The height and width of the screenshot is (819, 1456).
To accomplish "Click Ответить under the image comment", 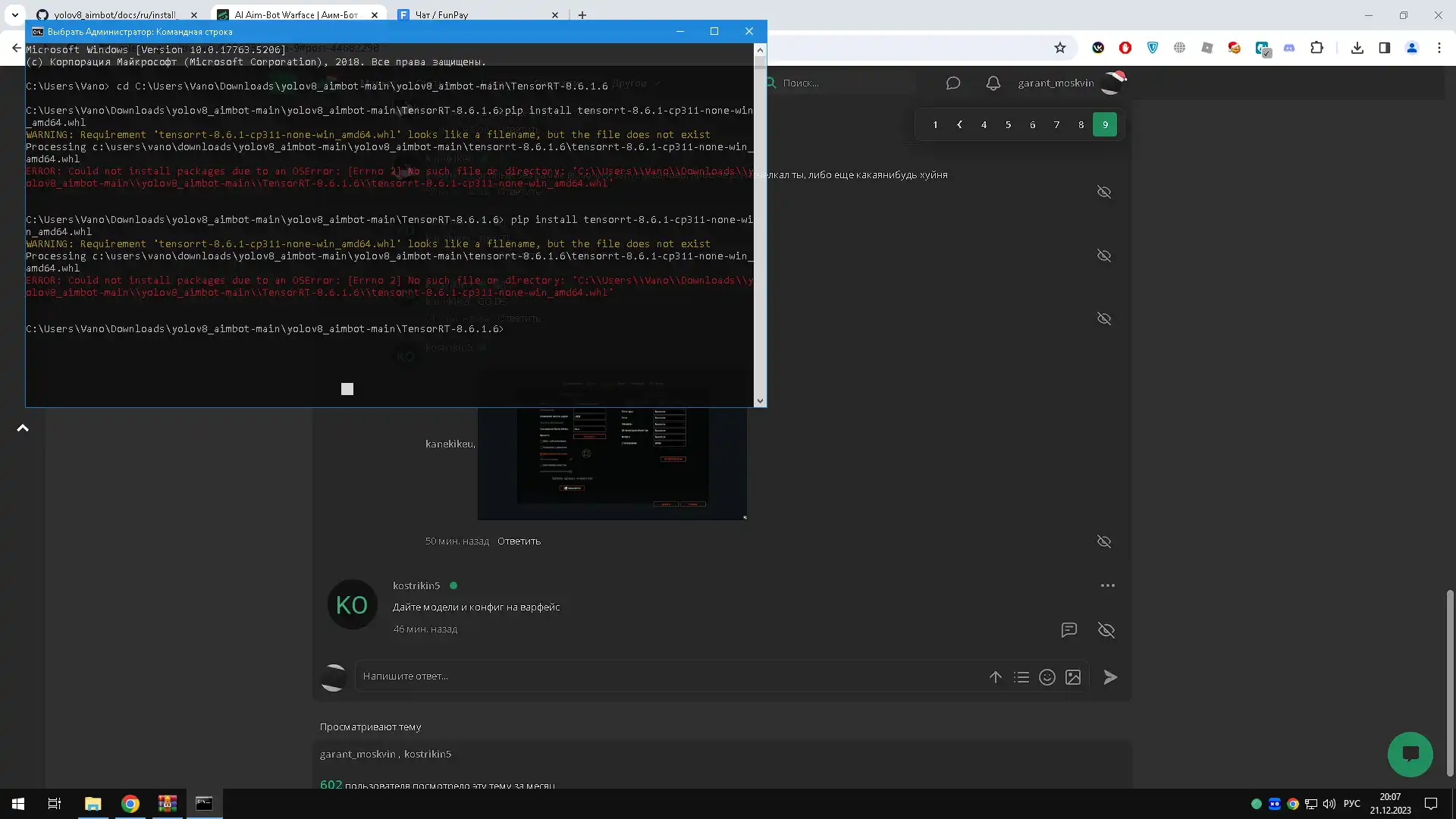I will coord(519,541).
